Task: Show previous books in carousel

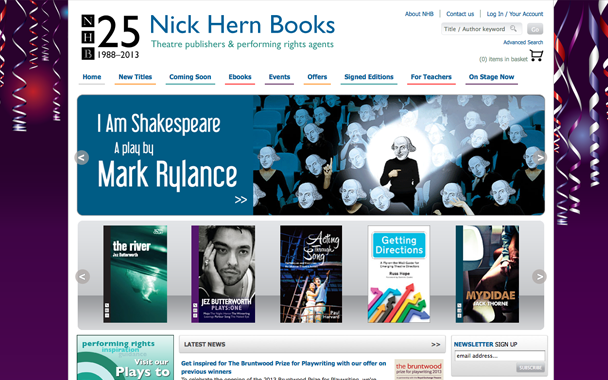Action: coord(82,276)
